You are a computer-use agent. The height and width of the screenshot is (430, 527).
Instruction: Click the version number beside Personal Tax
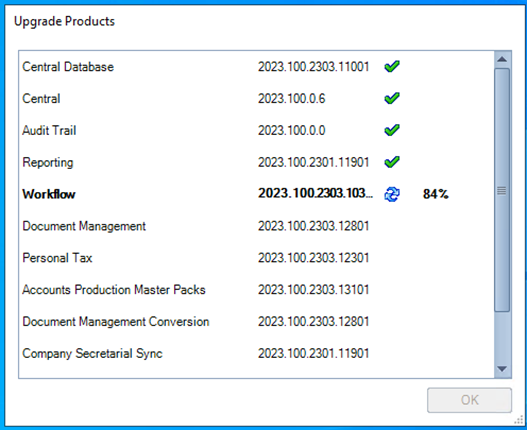(x=314, y=258)
